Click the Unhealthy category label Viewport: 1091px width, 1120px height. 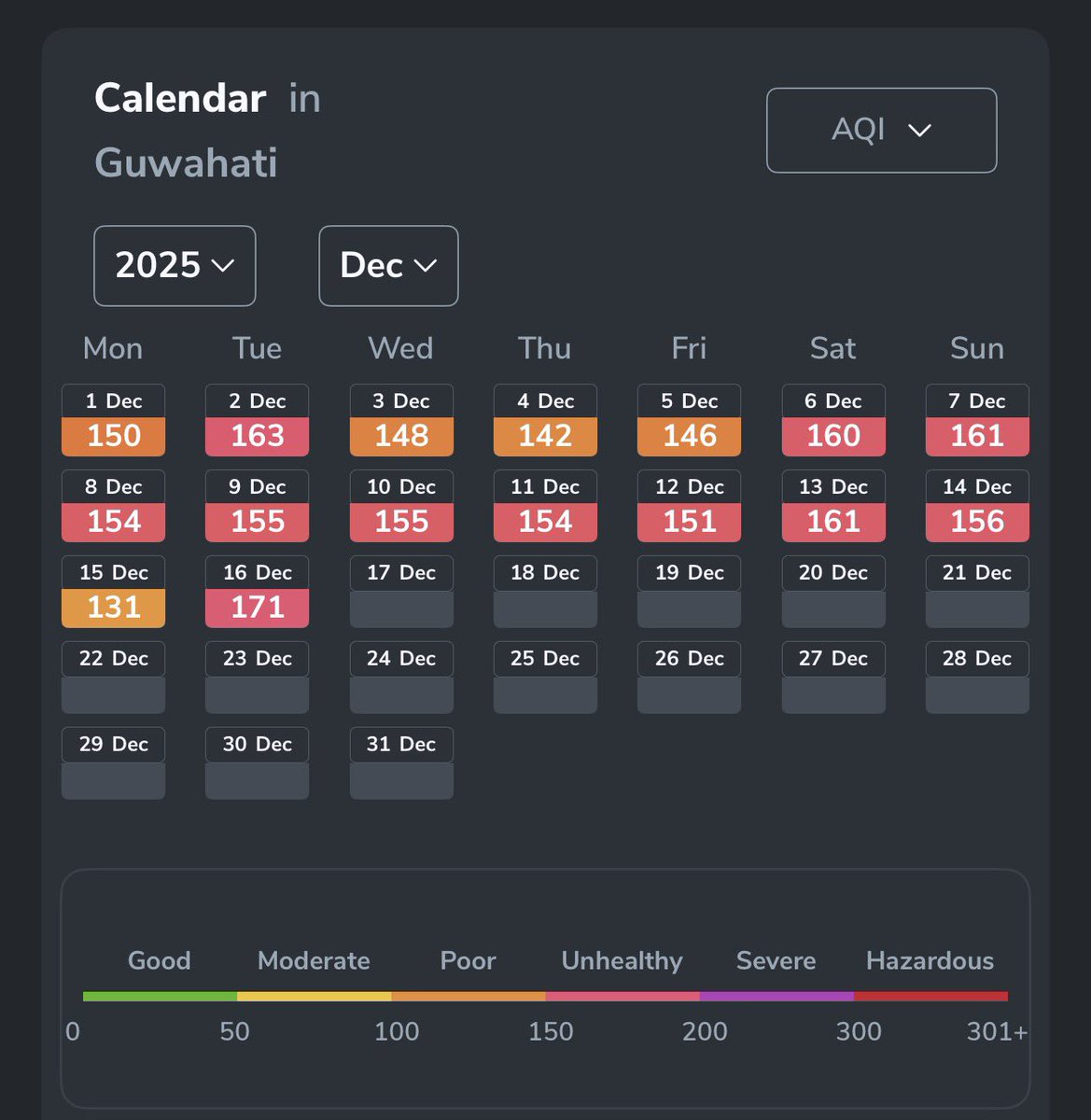(x=621, y=960)
